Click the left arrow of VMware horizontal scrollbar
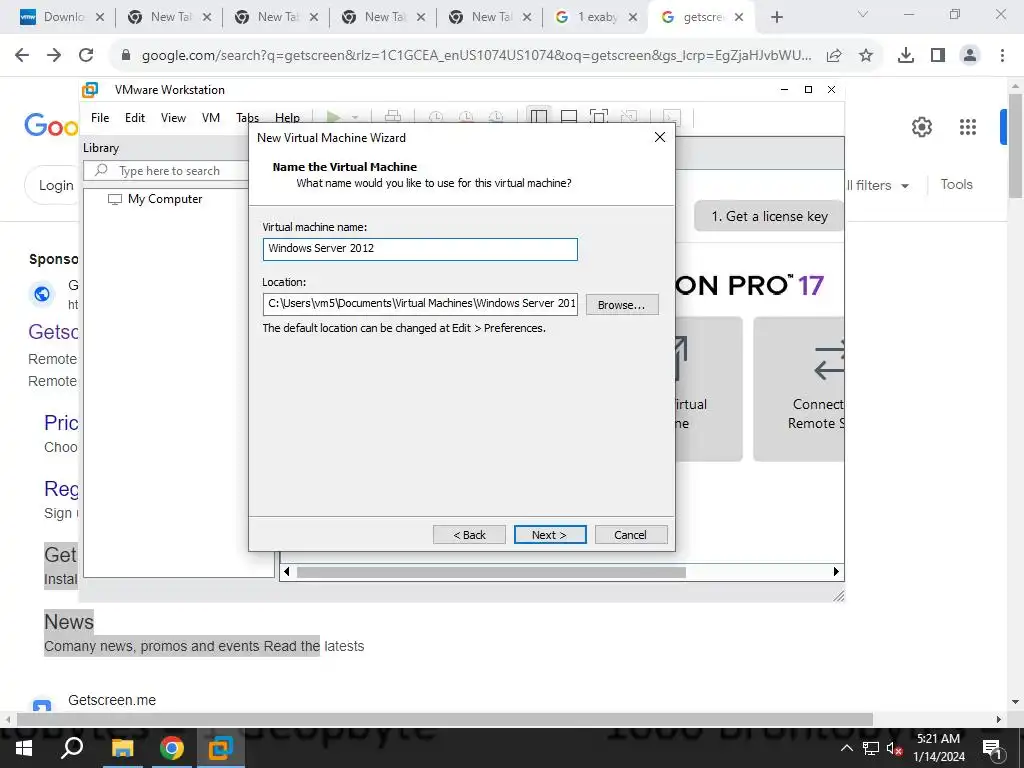Image resolution: width=1024 pixels, height=768 pixels. [x=287, y=572]
